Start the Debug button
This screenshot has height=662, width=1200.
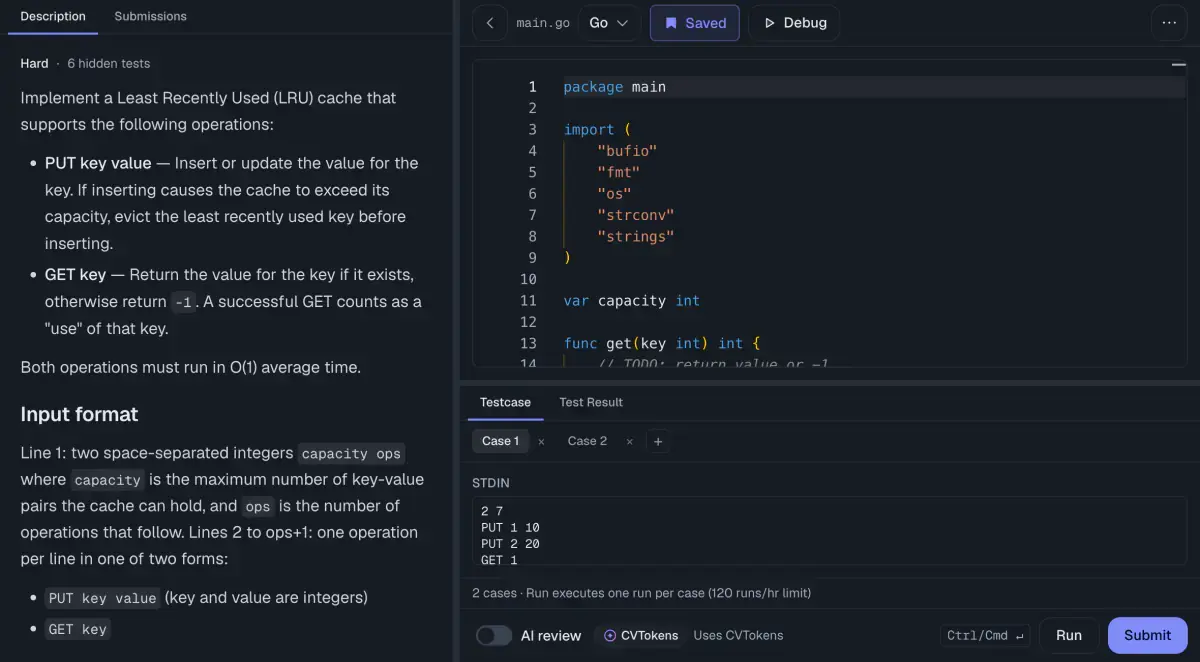795,23
